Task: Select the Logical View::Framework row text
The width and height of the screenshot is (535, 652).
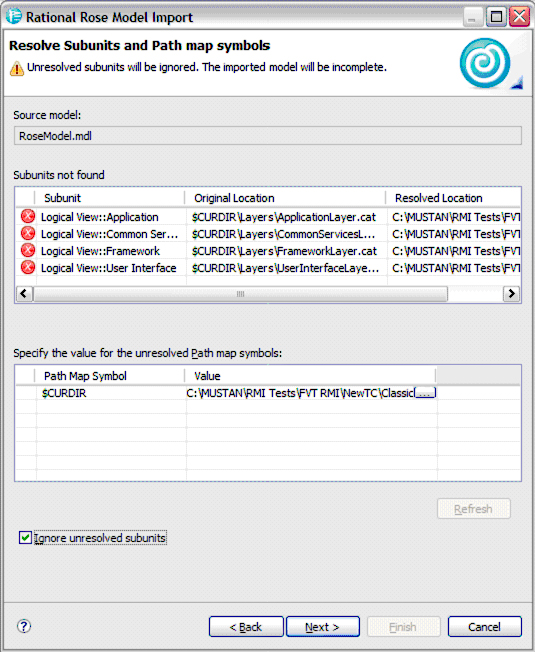Action: [x=100, y=251]
